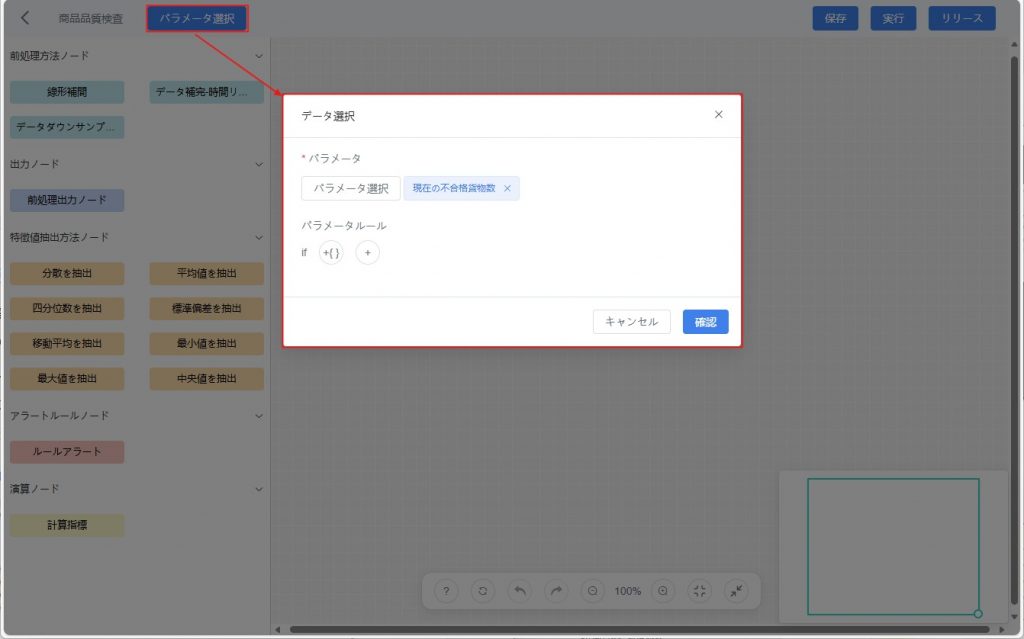Collapse the 特徴値抽出方法ノード section

click(259, 238)
